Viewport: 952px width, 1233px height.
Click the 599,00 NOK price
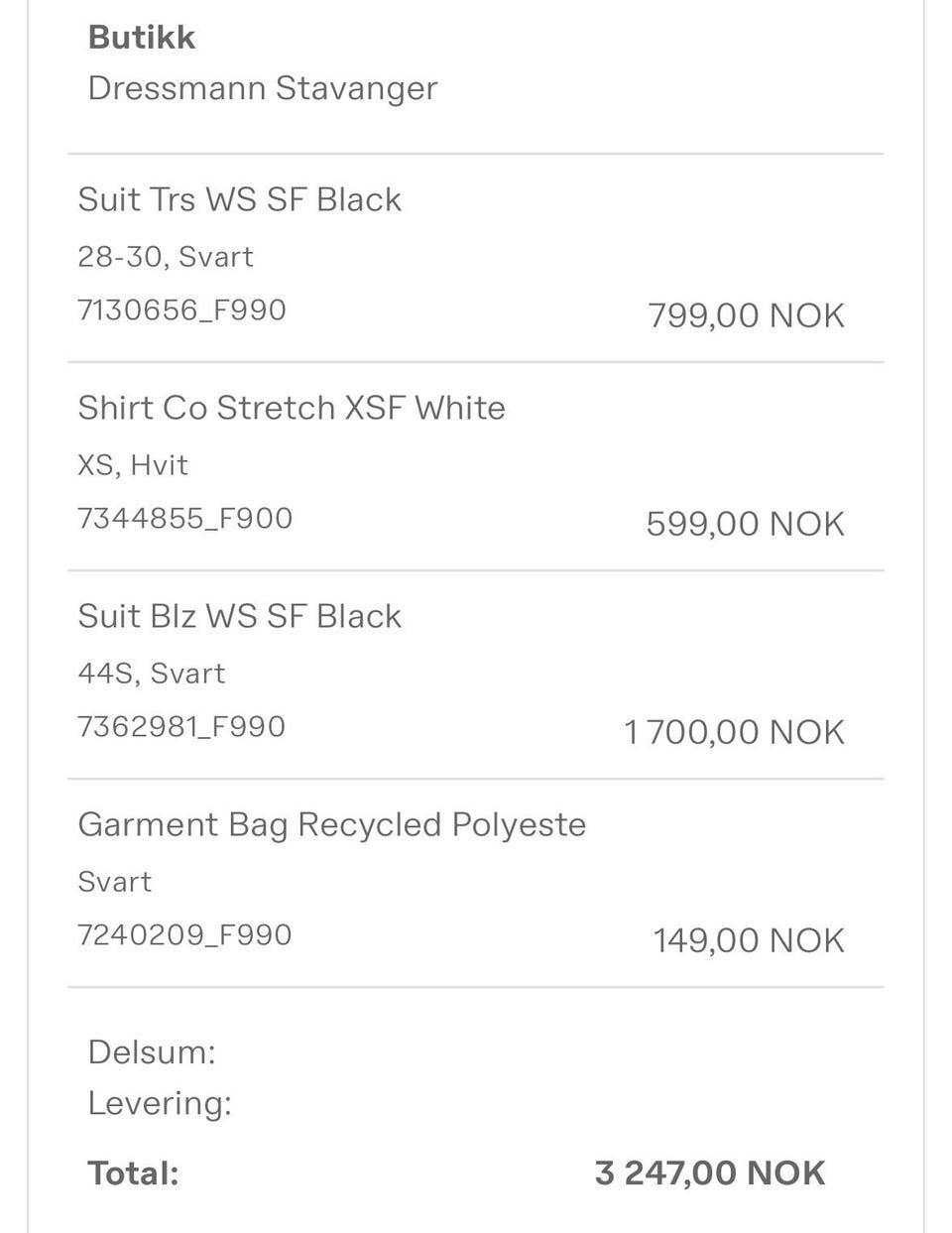(x=745, y=525)
